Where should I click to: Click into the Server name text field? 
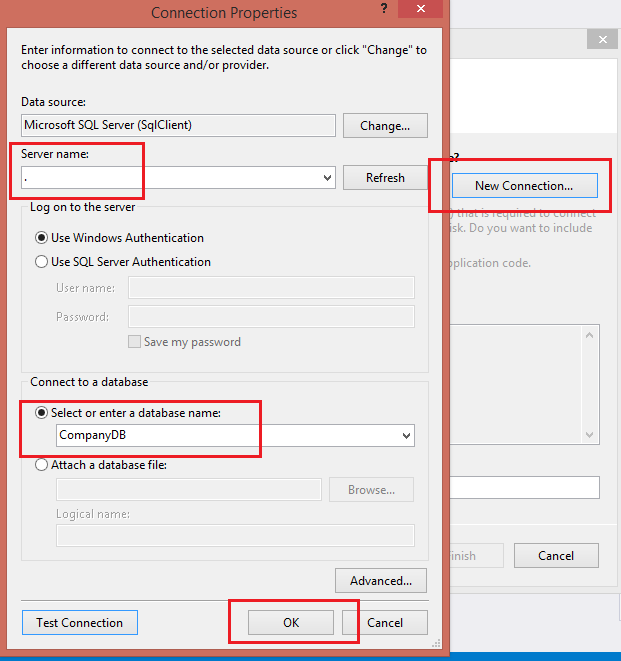click(170, 178)
